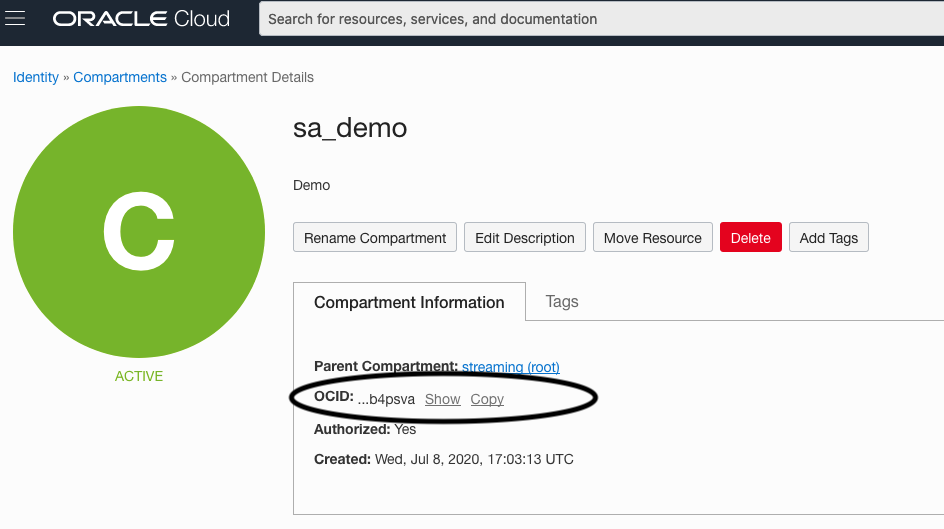Open the Tags tab
This screenshot has width=944, height=529.
pos(562,301)
